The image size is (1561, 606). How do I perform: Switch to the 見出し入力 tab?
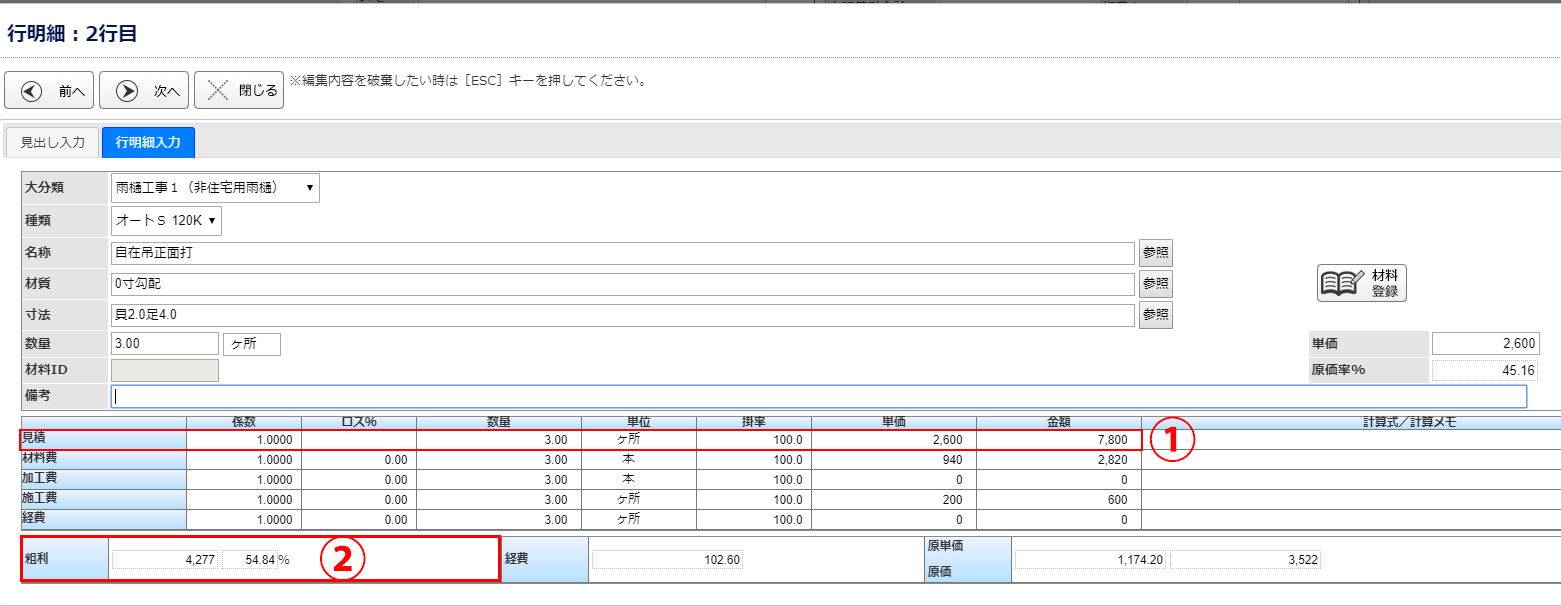[52, 143]
